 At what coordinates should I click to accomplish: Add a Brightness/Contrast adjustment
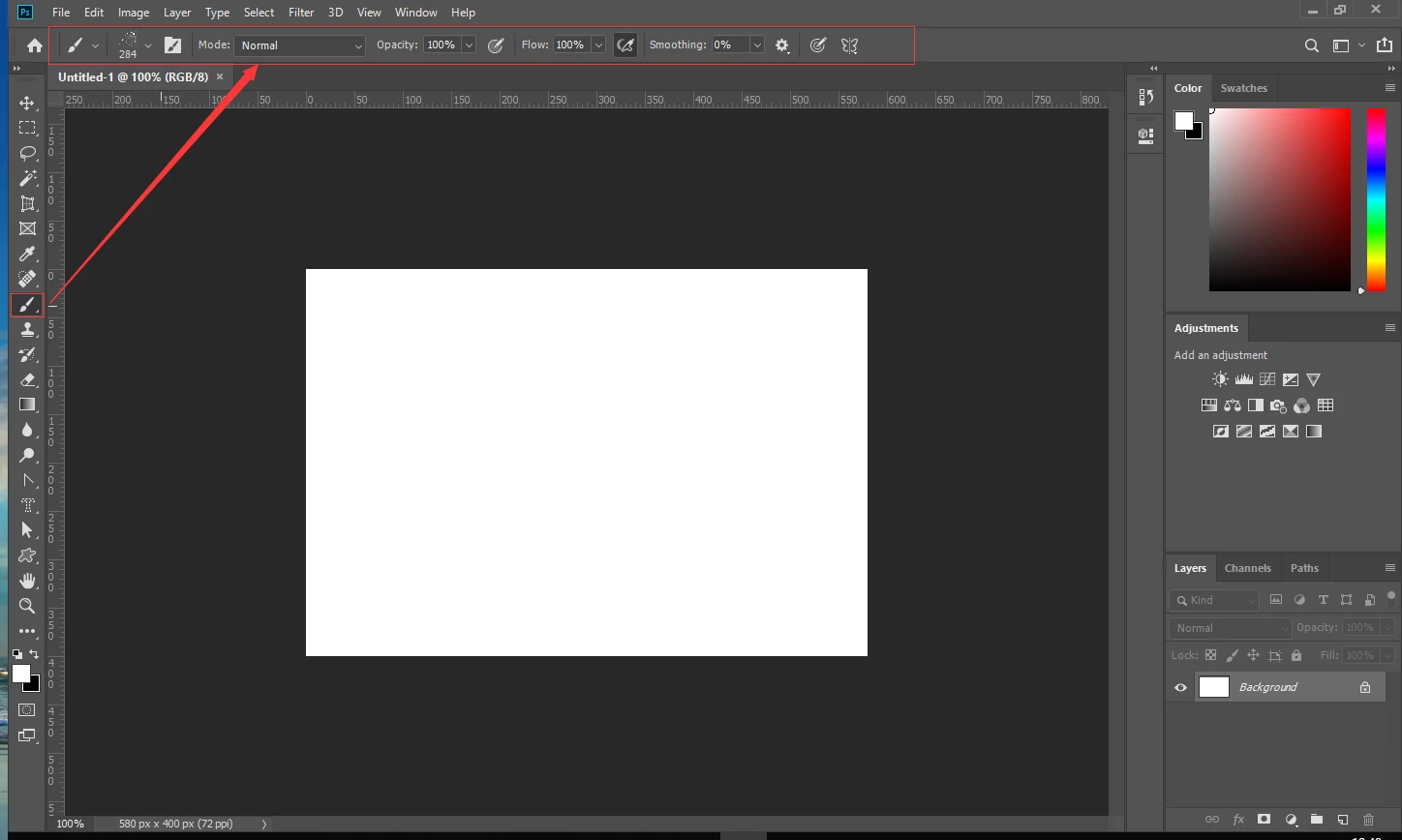(x=1220, y=379)
